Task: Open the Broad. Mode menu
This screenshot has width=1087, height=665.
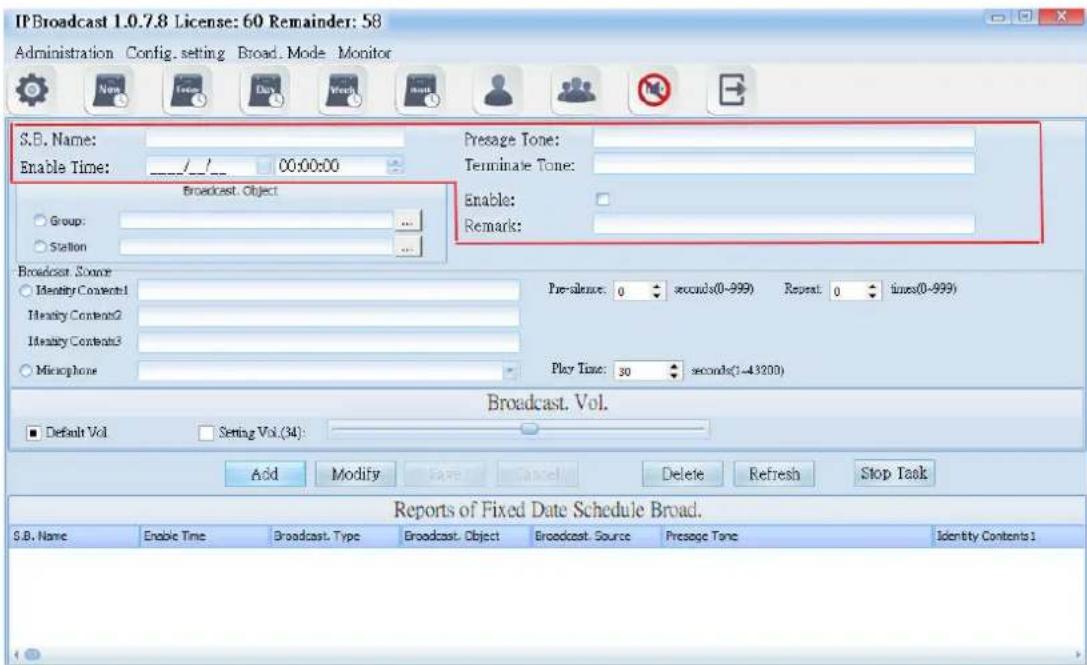Action: [281, 53]
